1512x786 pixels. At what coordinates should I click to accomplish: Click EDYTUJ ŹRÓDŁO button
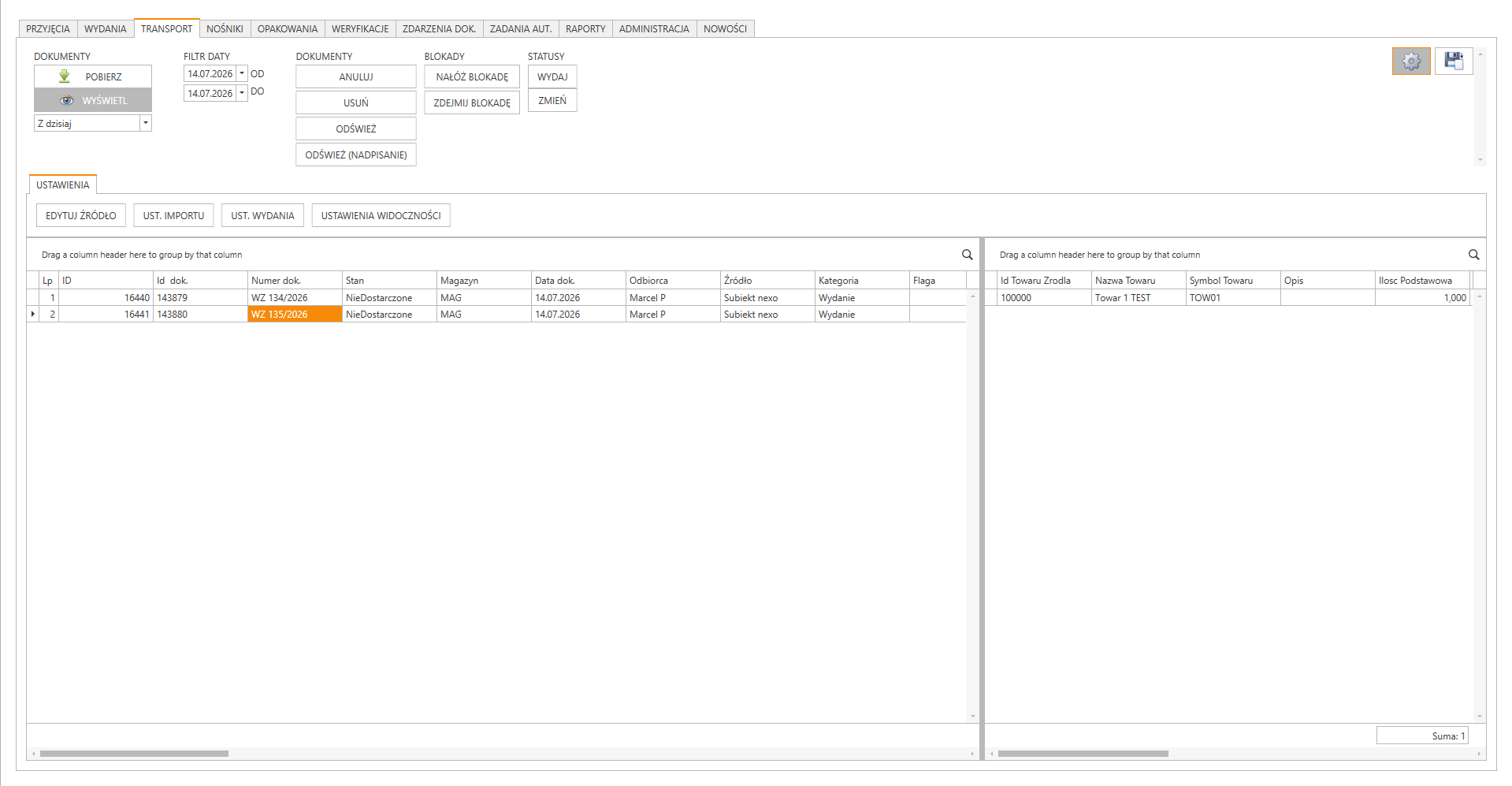[81, 215]
